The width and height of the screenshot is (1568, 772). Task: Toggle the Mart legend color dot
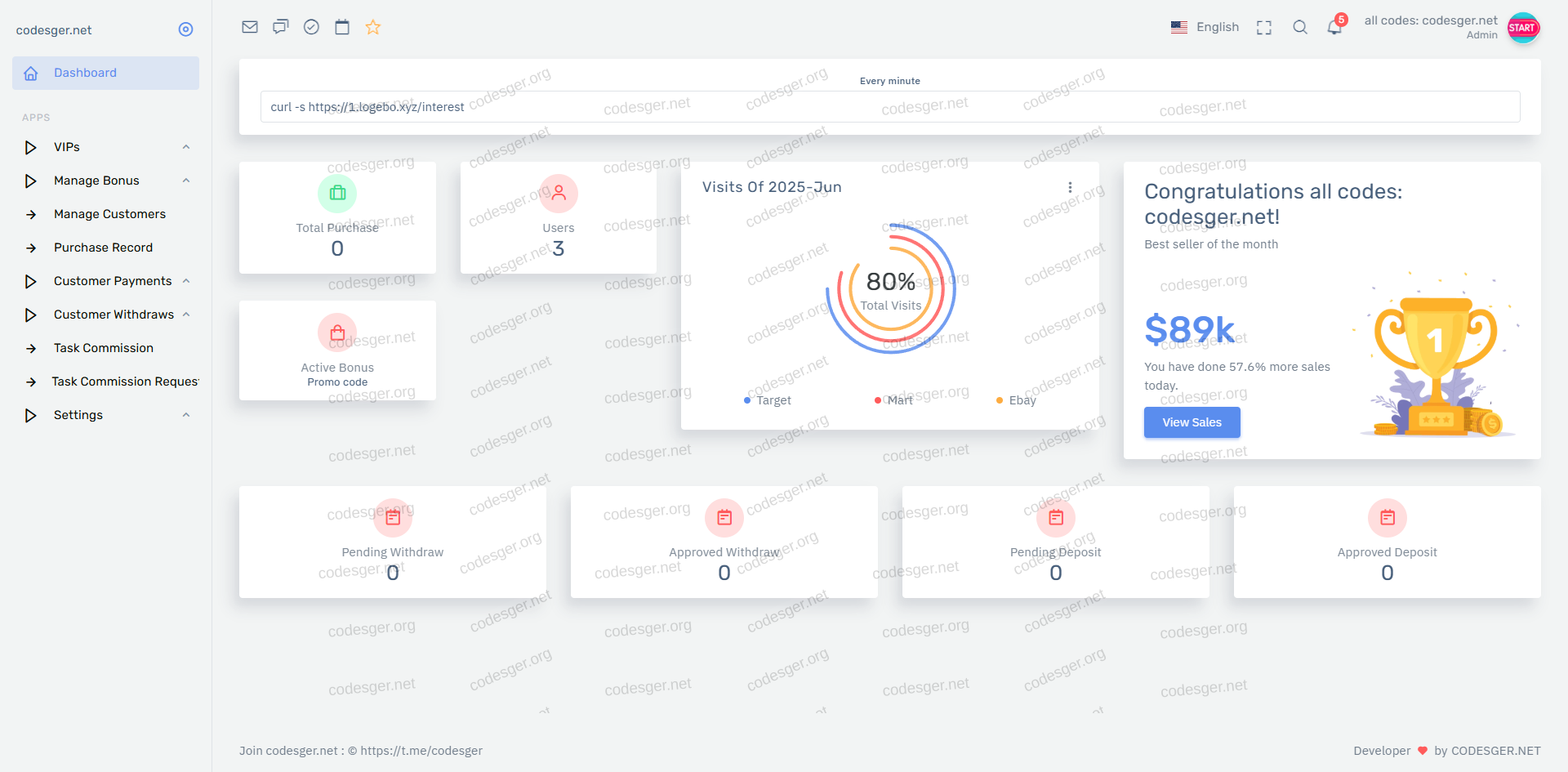(x=878, y=400)
